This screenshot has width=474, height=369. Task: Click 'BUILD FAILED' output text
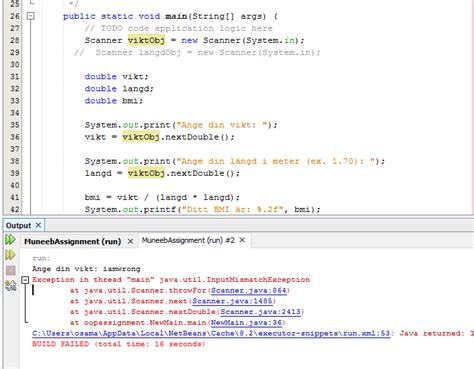(61, 344)
